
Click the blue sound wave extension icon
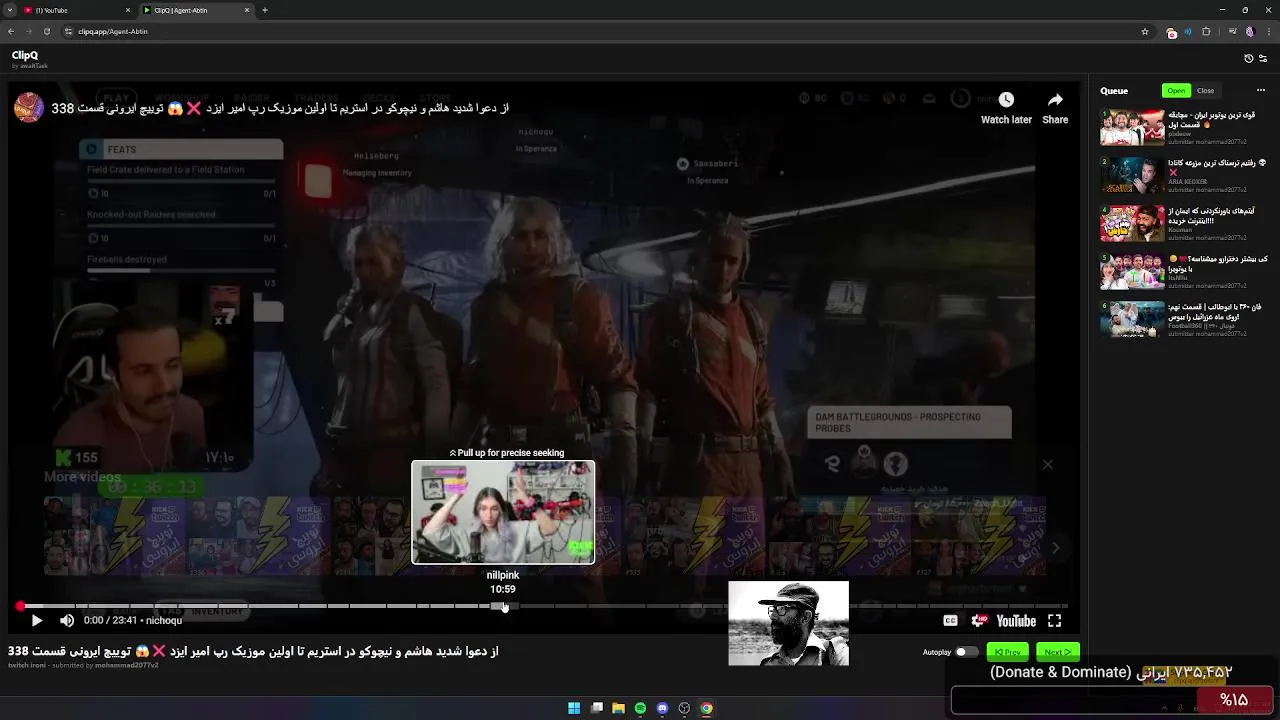tap(1189, 31)
